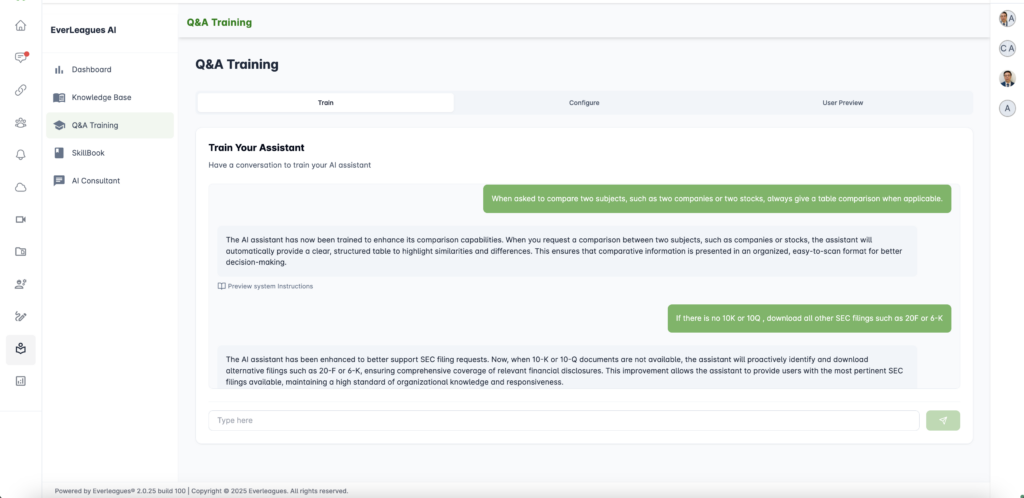The width and height of the screenshot is (1024, 498).
Task: Switch to the User Preview tab
Action: pyautogui.click(x=842, y=102)
